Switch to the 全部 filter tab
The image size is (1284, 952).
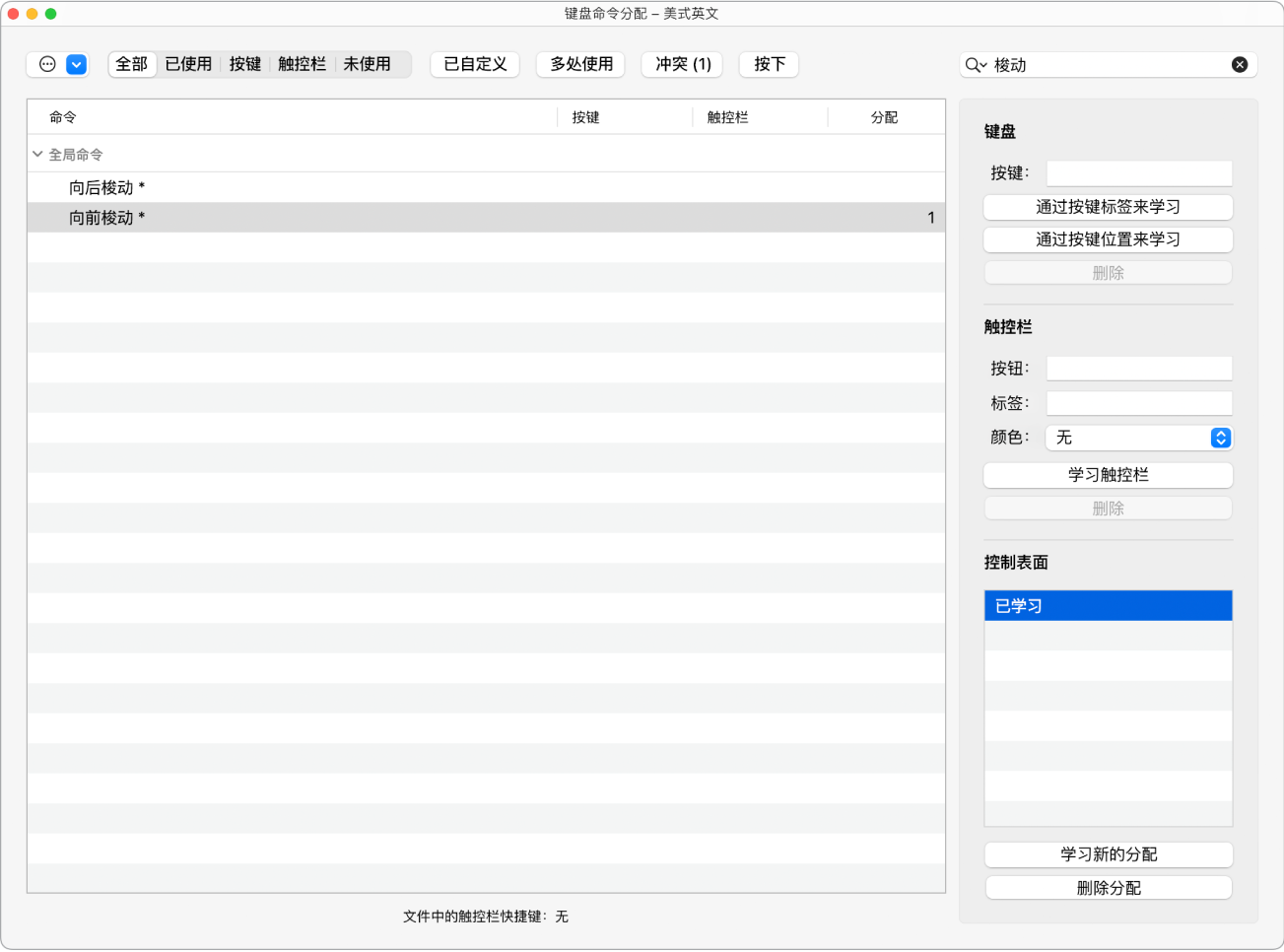coord(132,64)
